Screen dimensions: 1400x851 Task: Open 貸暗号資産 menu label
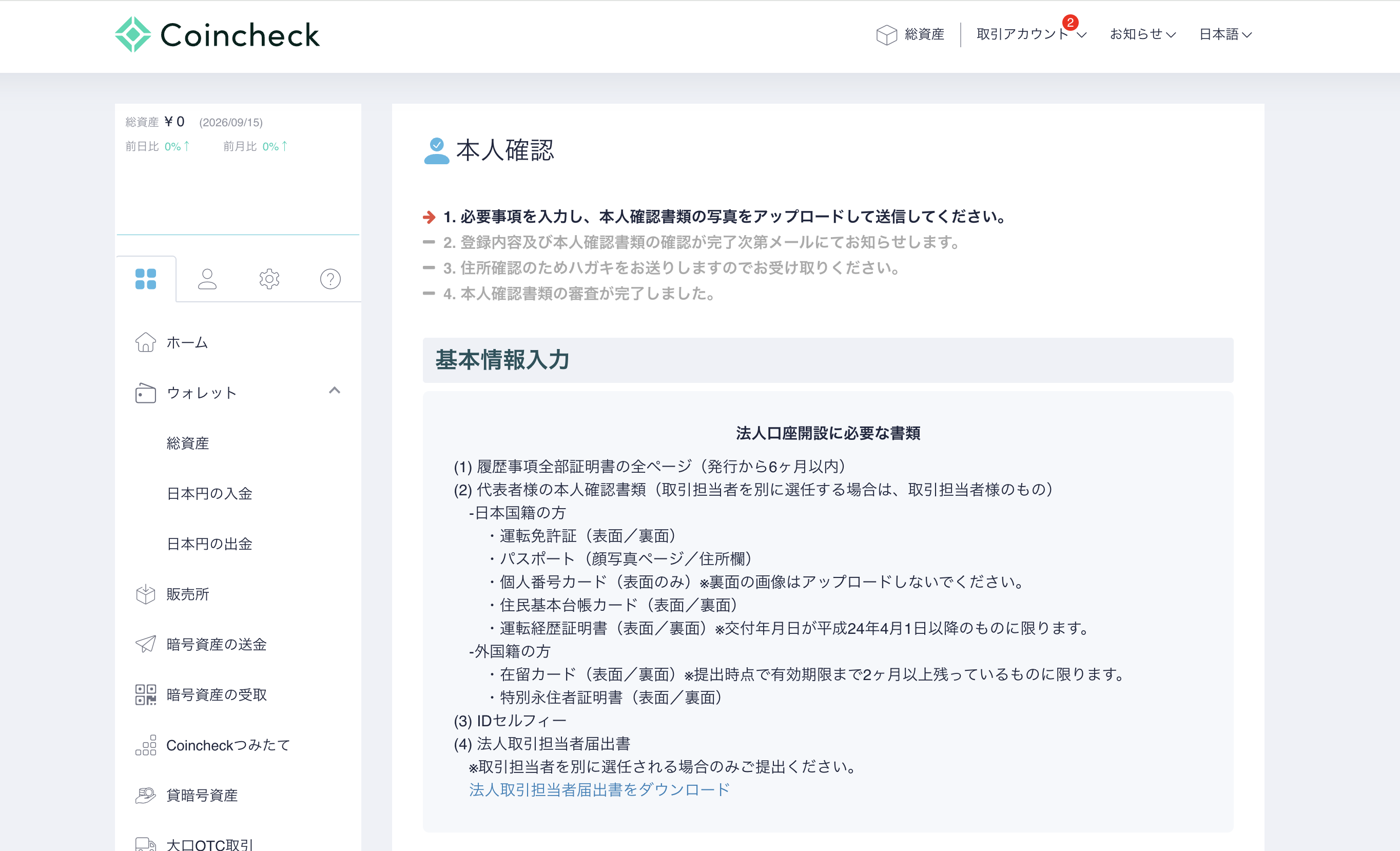point(202,796)
